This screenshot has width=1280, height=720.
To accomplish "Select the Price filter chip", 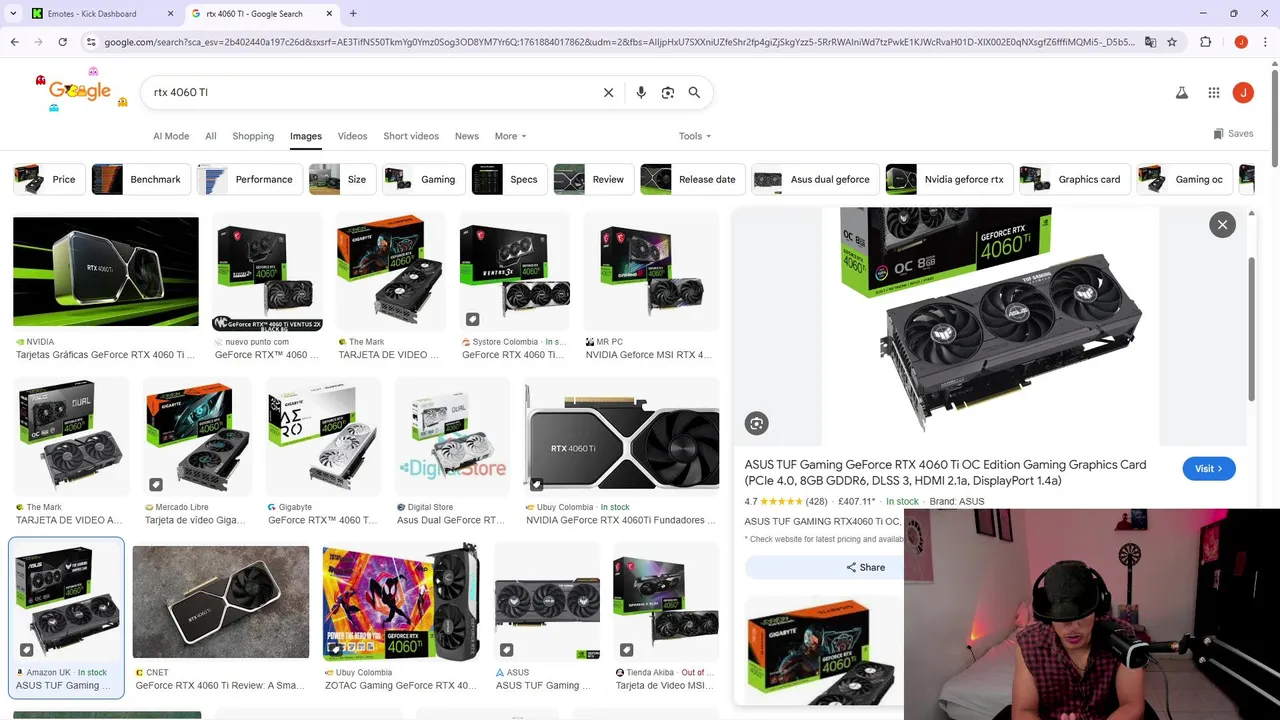I will 48,180.
